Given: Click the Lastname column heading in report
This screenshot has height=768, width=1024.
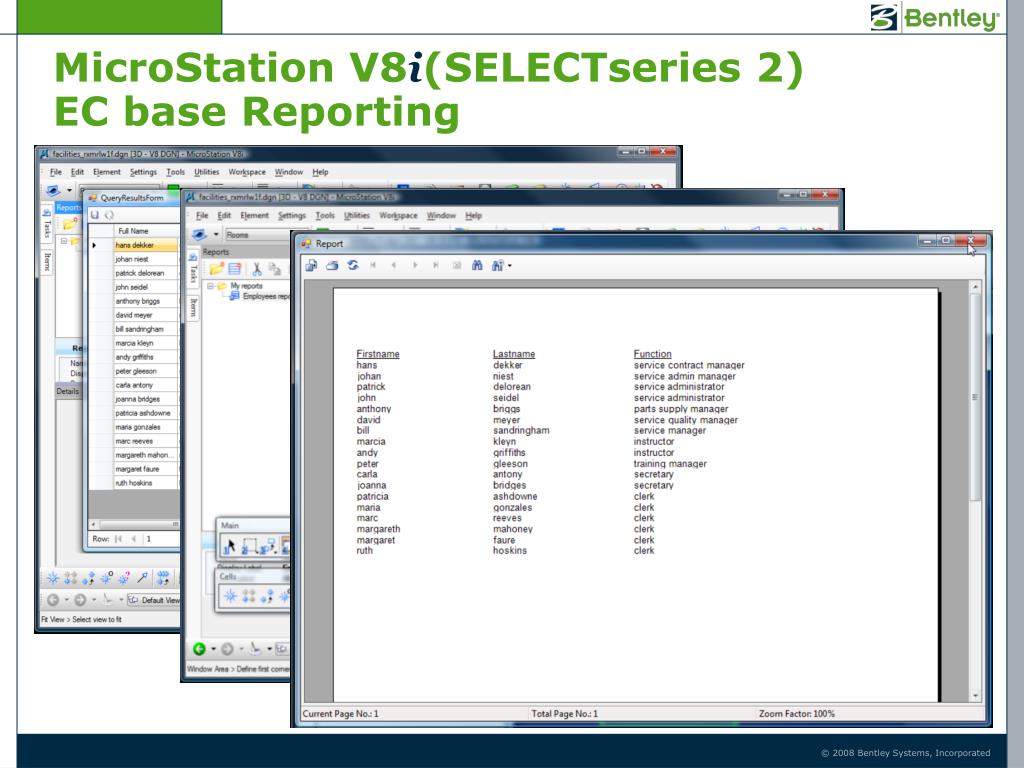Looking at the screenshot, I should coord(514,353).
